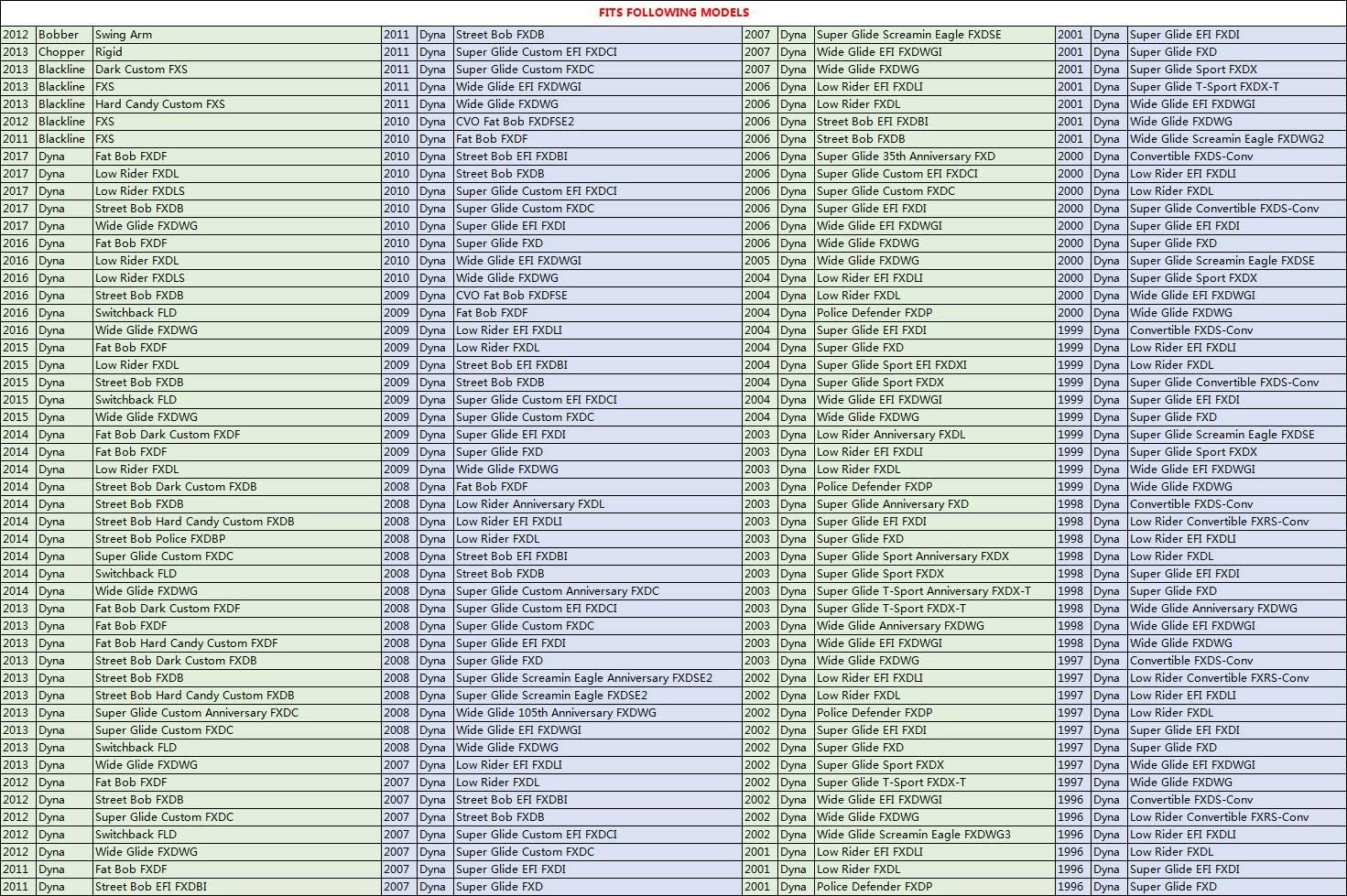Viewport: 1347px width, 896px height.
Task: Select the Bobber 'Swing Arm' cell
Action: [124, 35]
